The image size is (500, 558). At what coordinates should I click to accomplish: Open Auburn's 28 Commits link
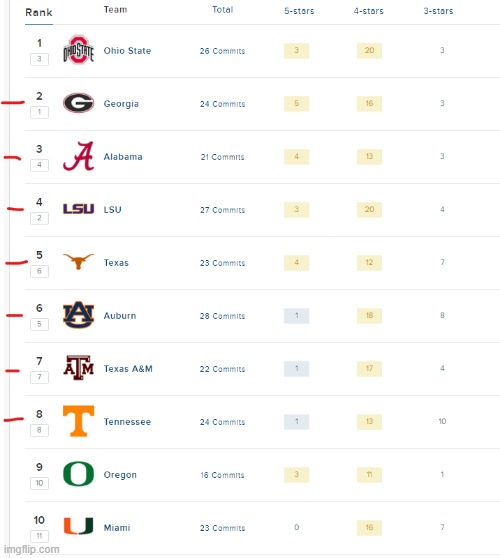click(222, 316)
